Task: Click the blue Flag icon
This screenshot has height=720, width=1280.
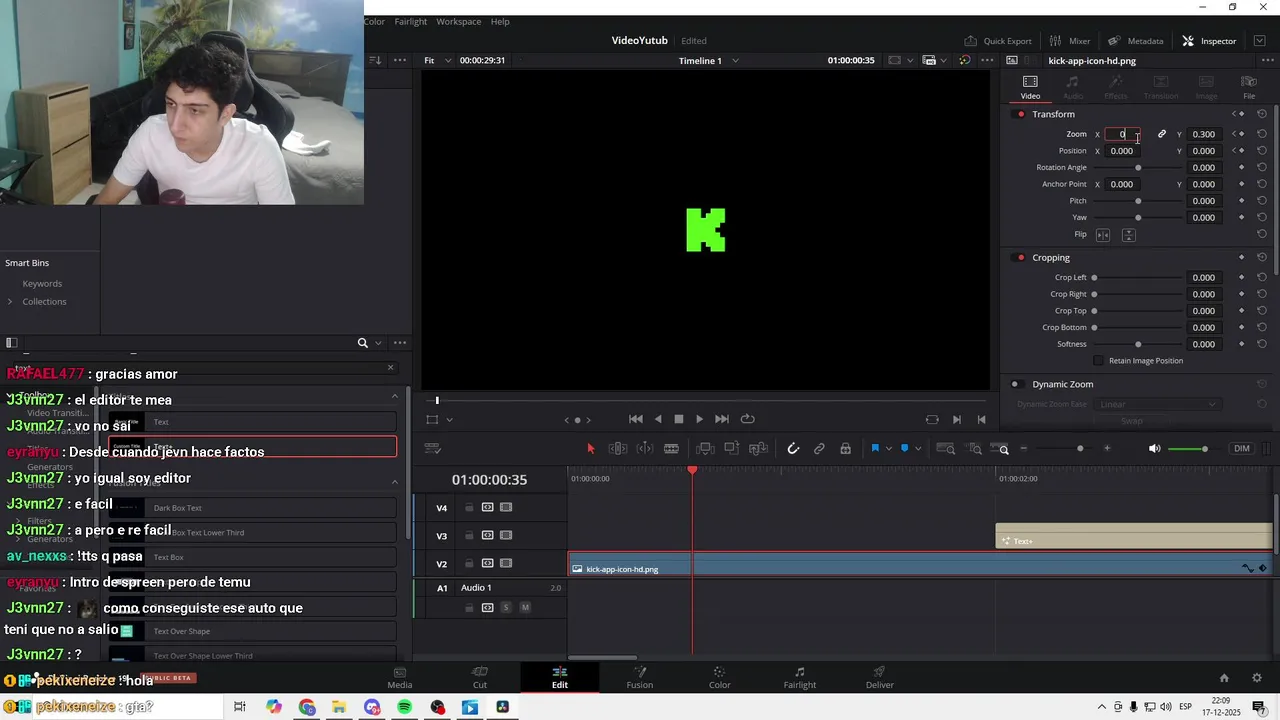Action: point(875,448)
